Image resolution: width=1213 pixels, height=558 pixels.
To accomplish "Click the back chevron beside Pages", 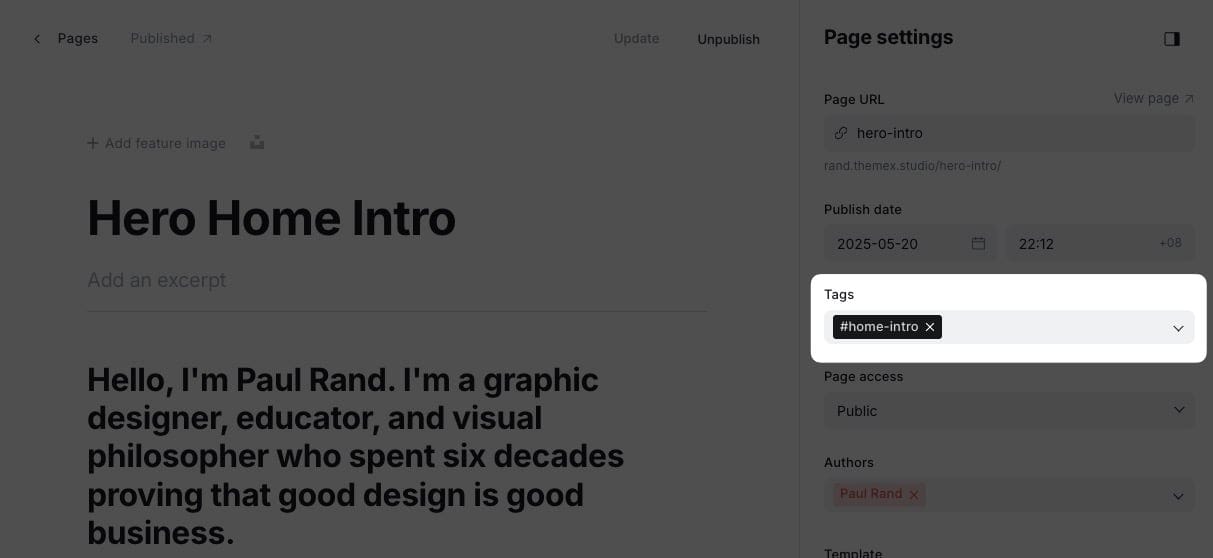I will pyautogui.click(x=37, y=39).
